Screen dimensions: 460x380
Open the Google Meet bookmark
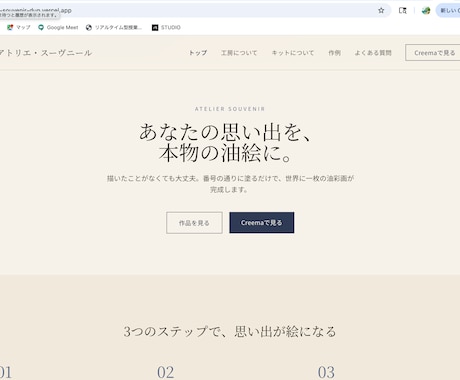[58, 28]
